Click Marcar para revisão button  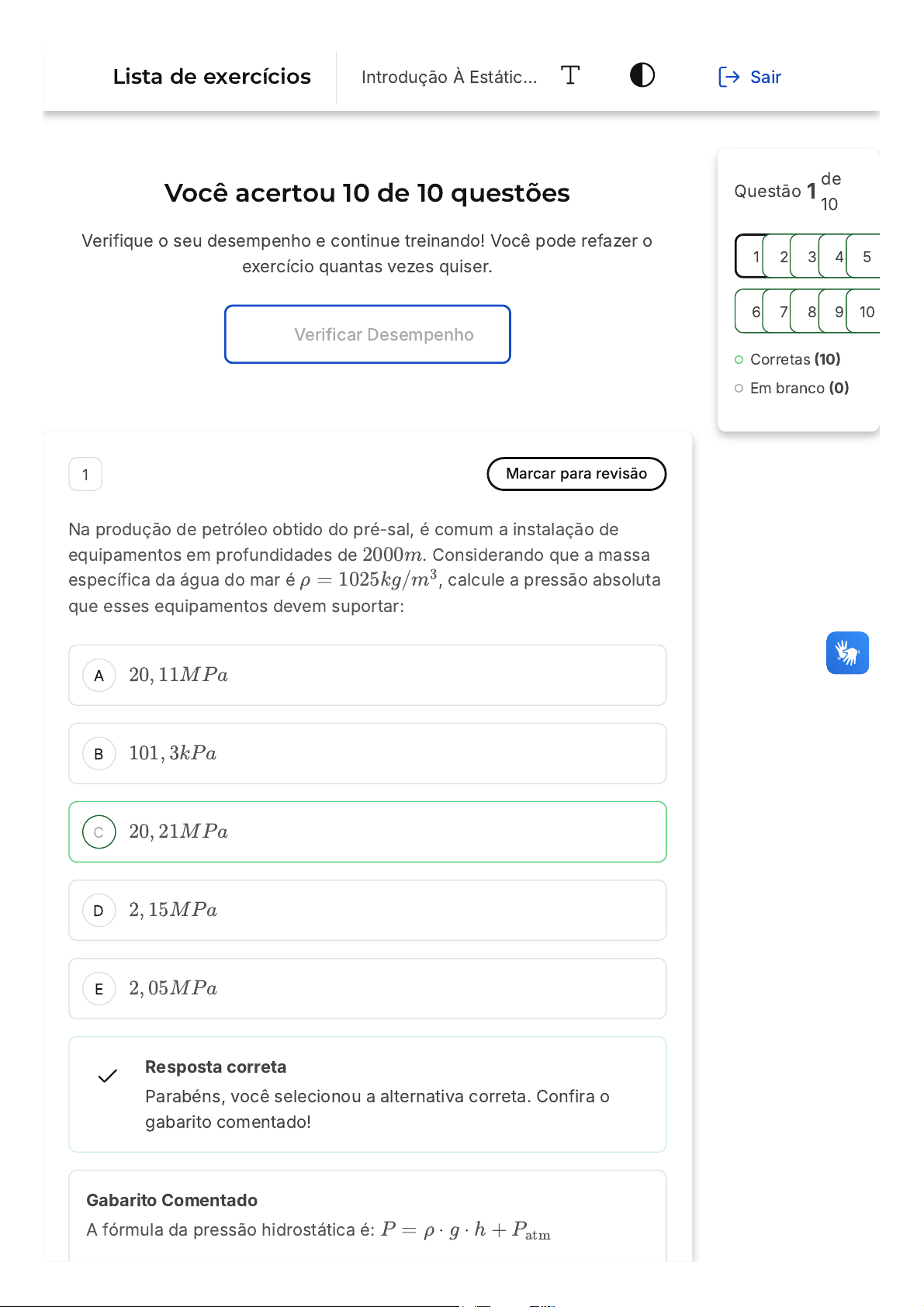(x=576, y=474)
